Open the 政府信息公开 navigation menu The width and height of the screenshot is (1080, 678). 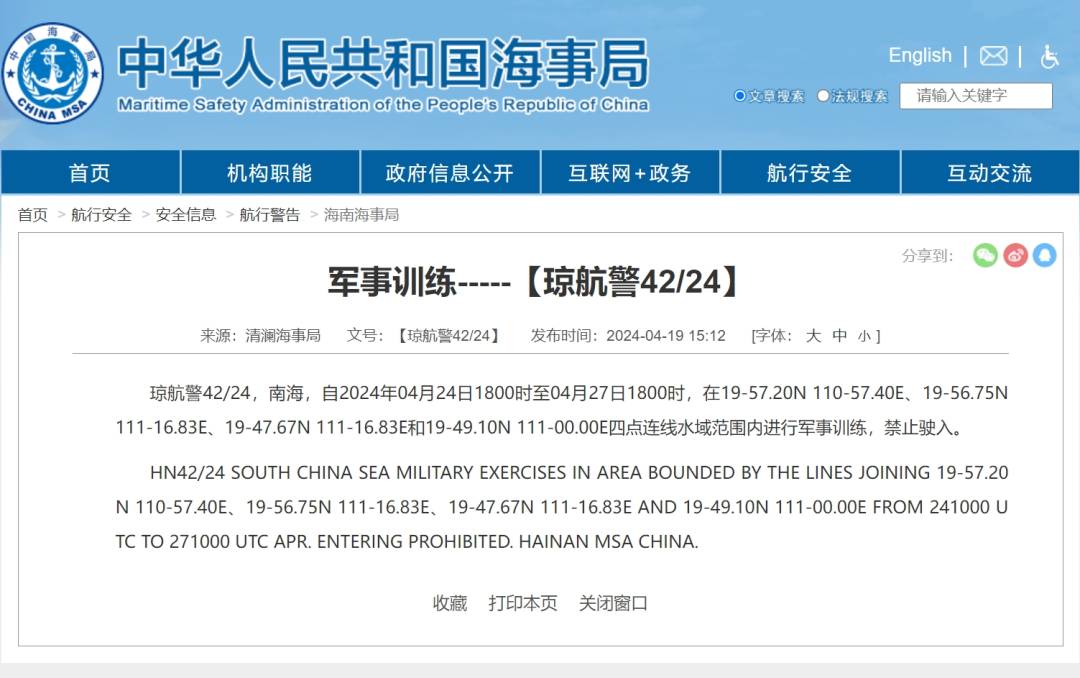point(450,173)
